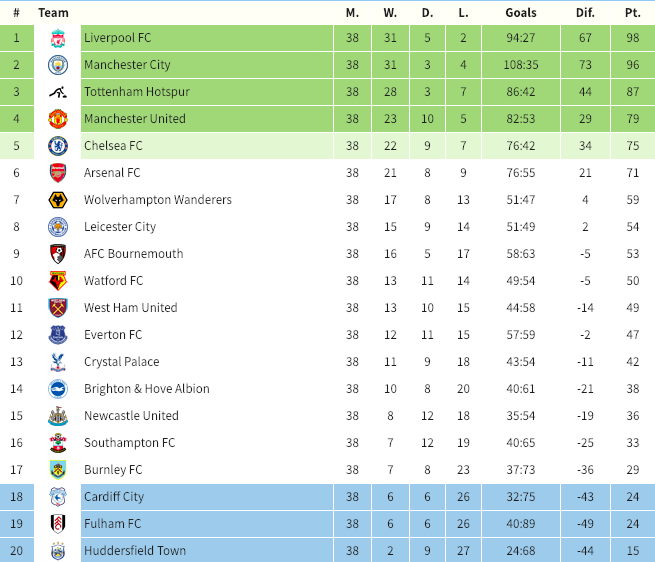Click the Manchester City club crest

click(57, 65)
